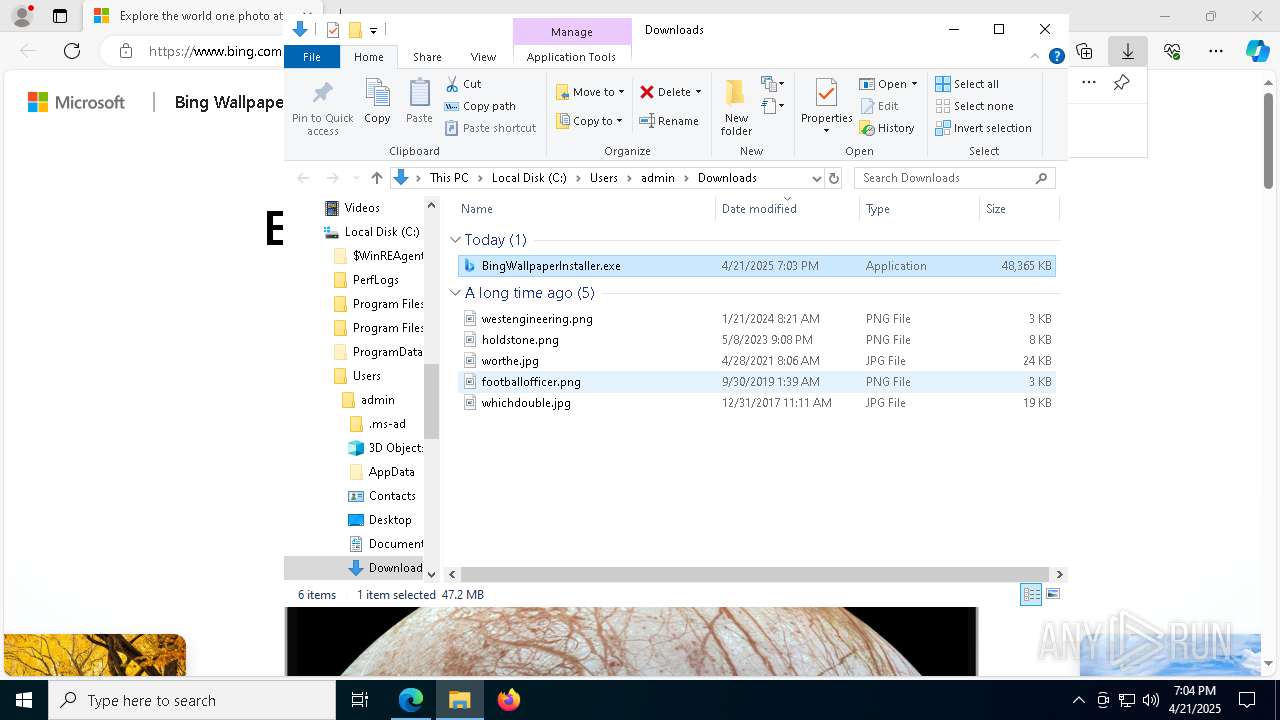Click the refresh button beside address bar
1280x720 pixels.
pos(834,178)
